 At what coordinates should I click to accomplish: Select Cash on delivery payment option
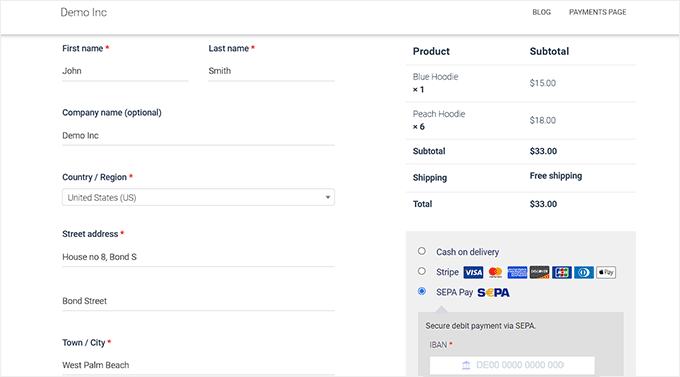coord(422,251)
